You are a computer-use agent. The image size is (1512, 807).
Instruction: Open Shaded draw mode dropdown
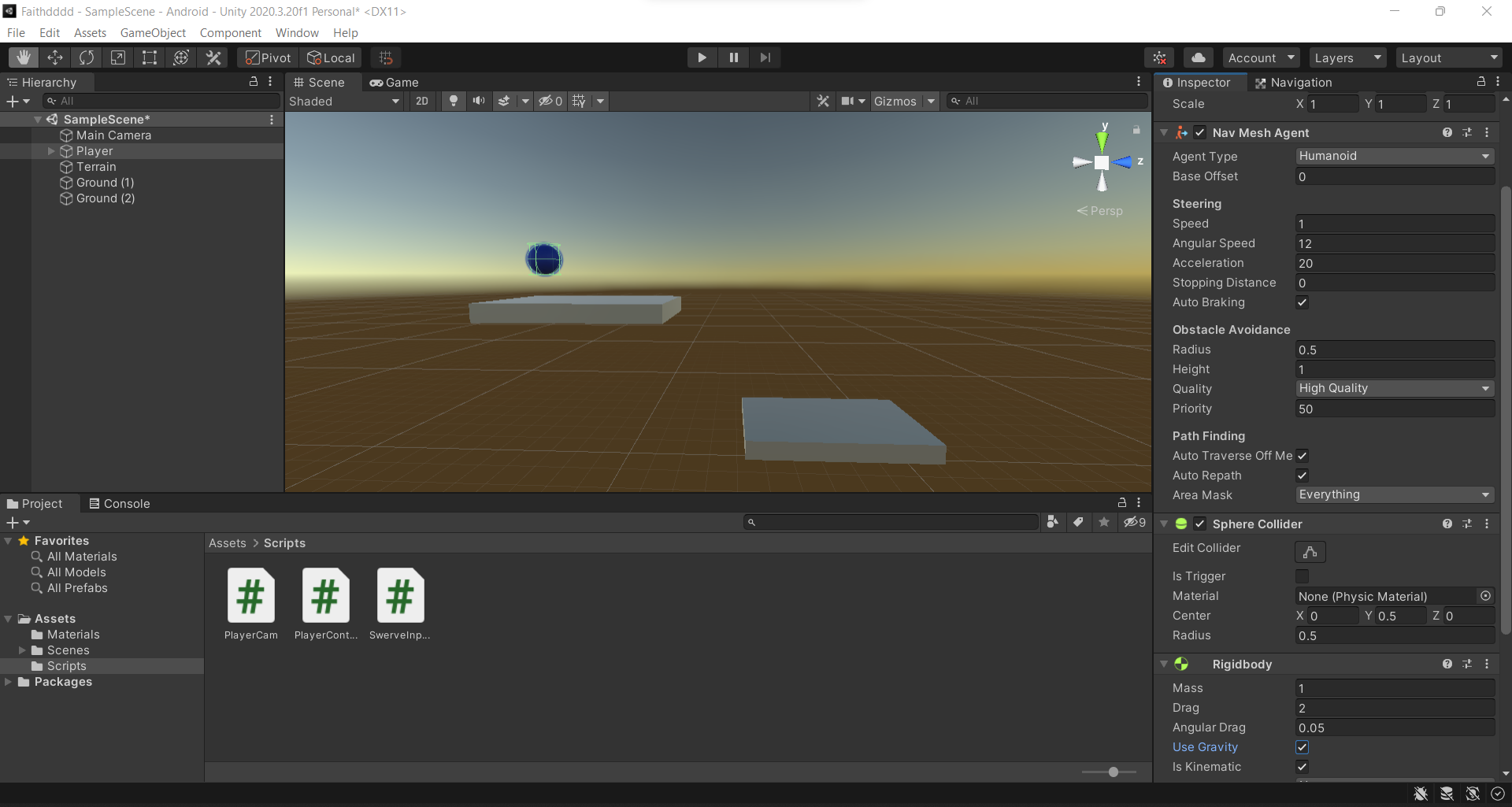(x=345, y=101)
